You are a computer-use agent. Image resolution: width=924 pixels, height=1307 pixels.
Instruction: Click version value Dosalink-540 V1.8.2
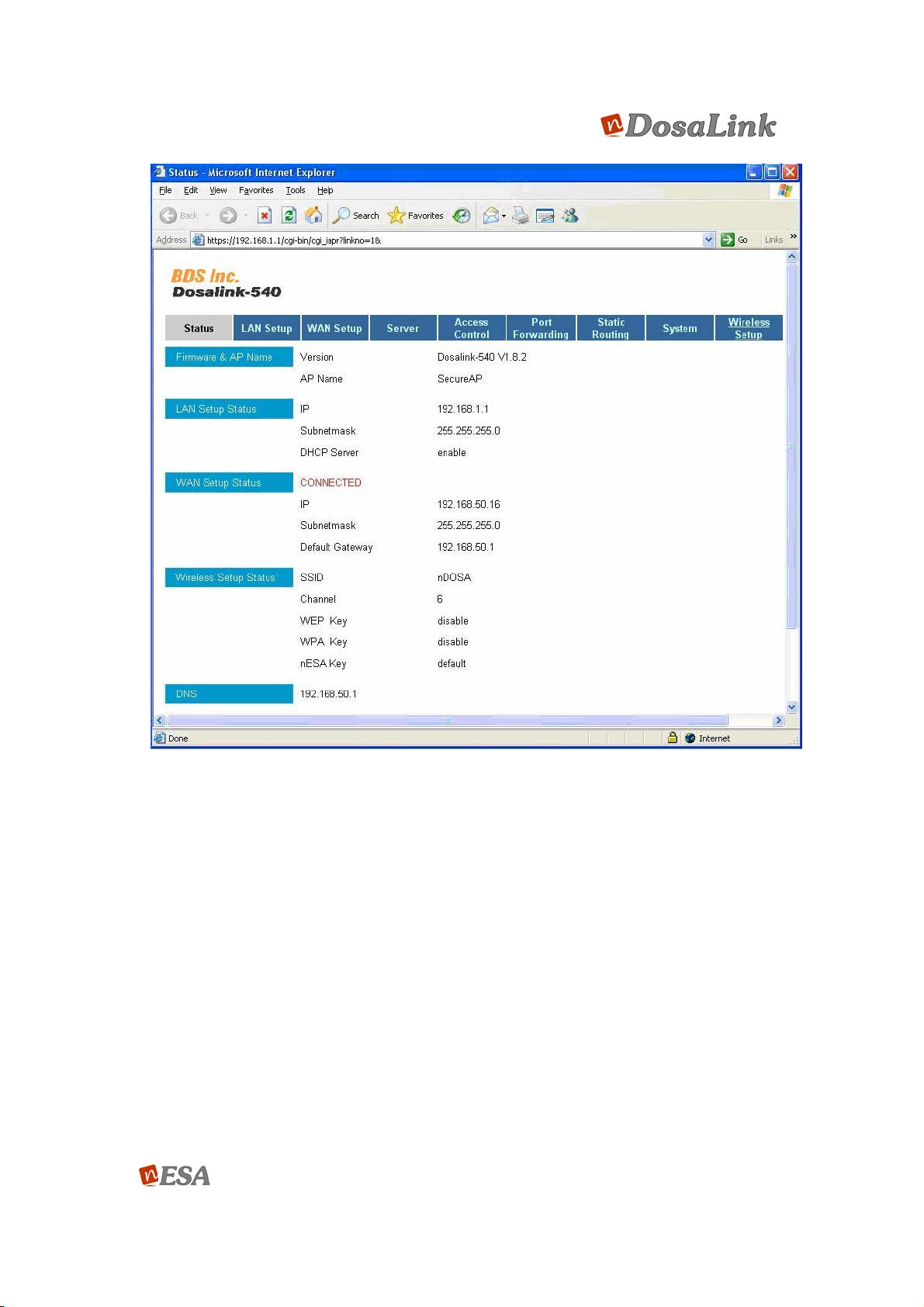482,357
